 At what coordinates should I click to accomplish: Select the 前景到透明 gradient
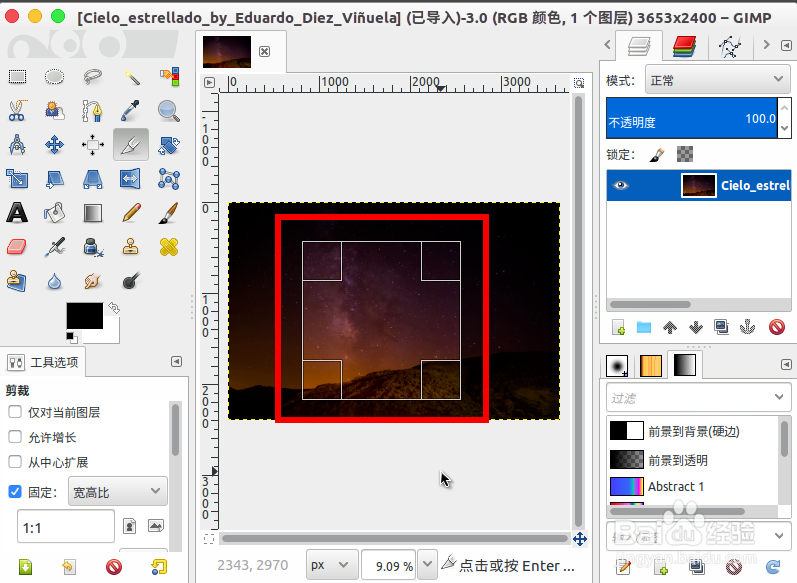coord(693,460)
